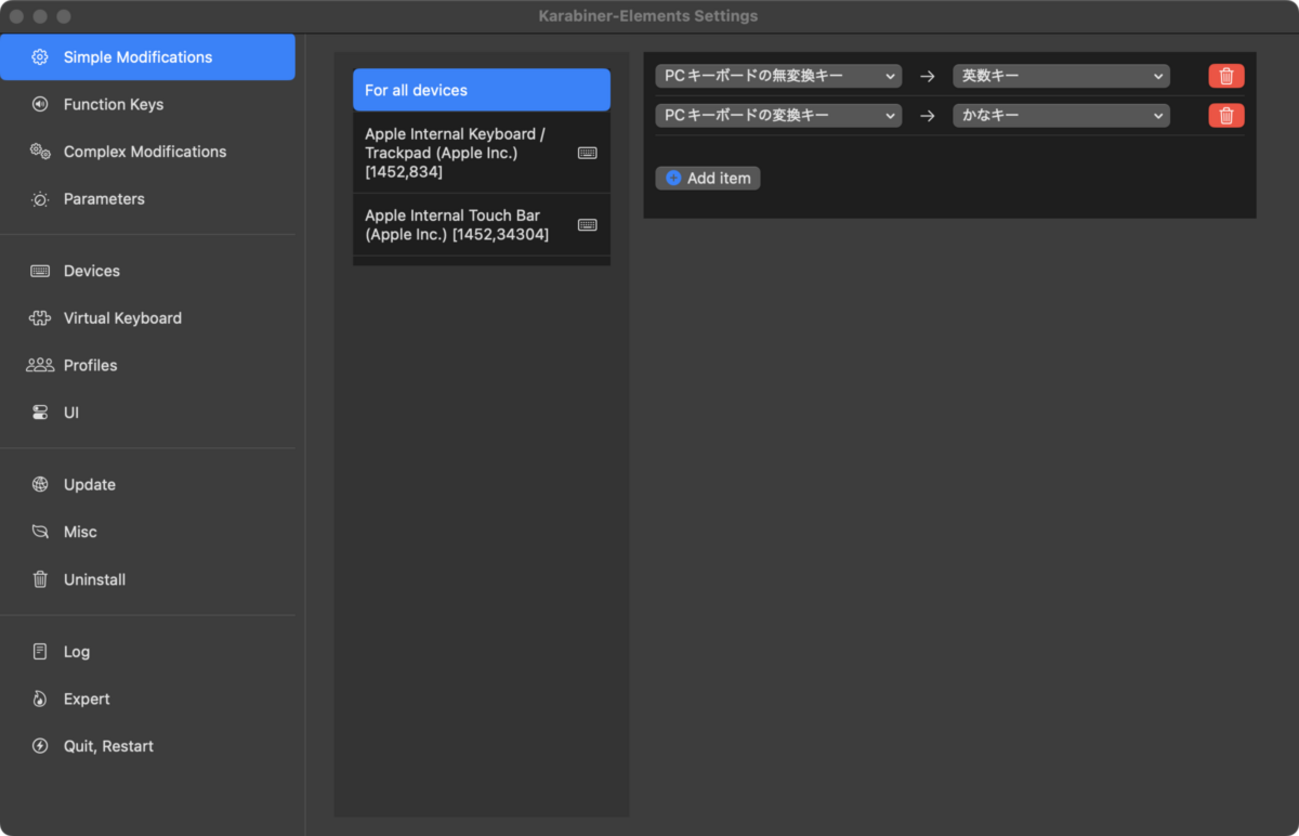This screenshot has width=1299, height=836.
Task: Click the Expert flame icon
Action: 40,699
